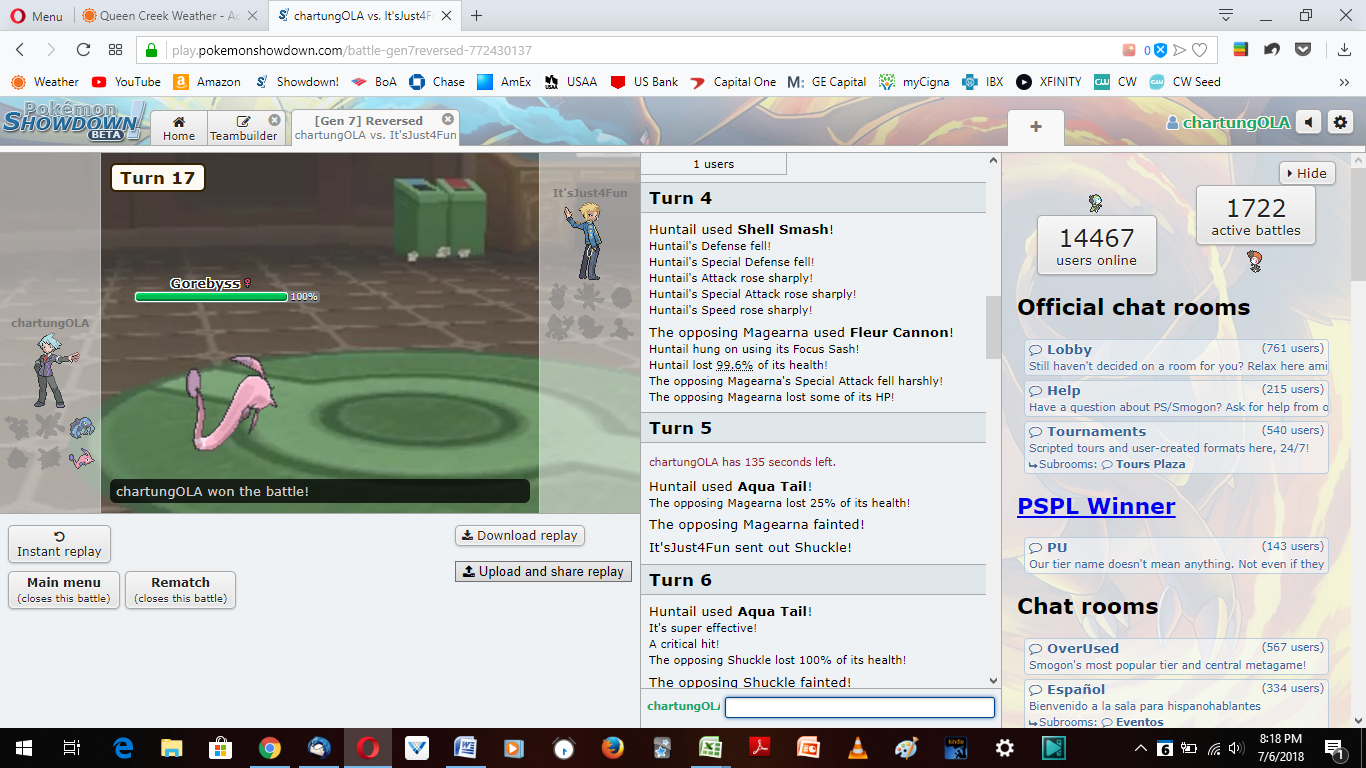Add page to bookmarks with heart icon
The width and height of the screenshot is (1366, 768).
coord(1200,50)
